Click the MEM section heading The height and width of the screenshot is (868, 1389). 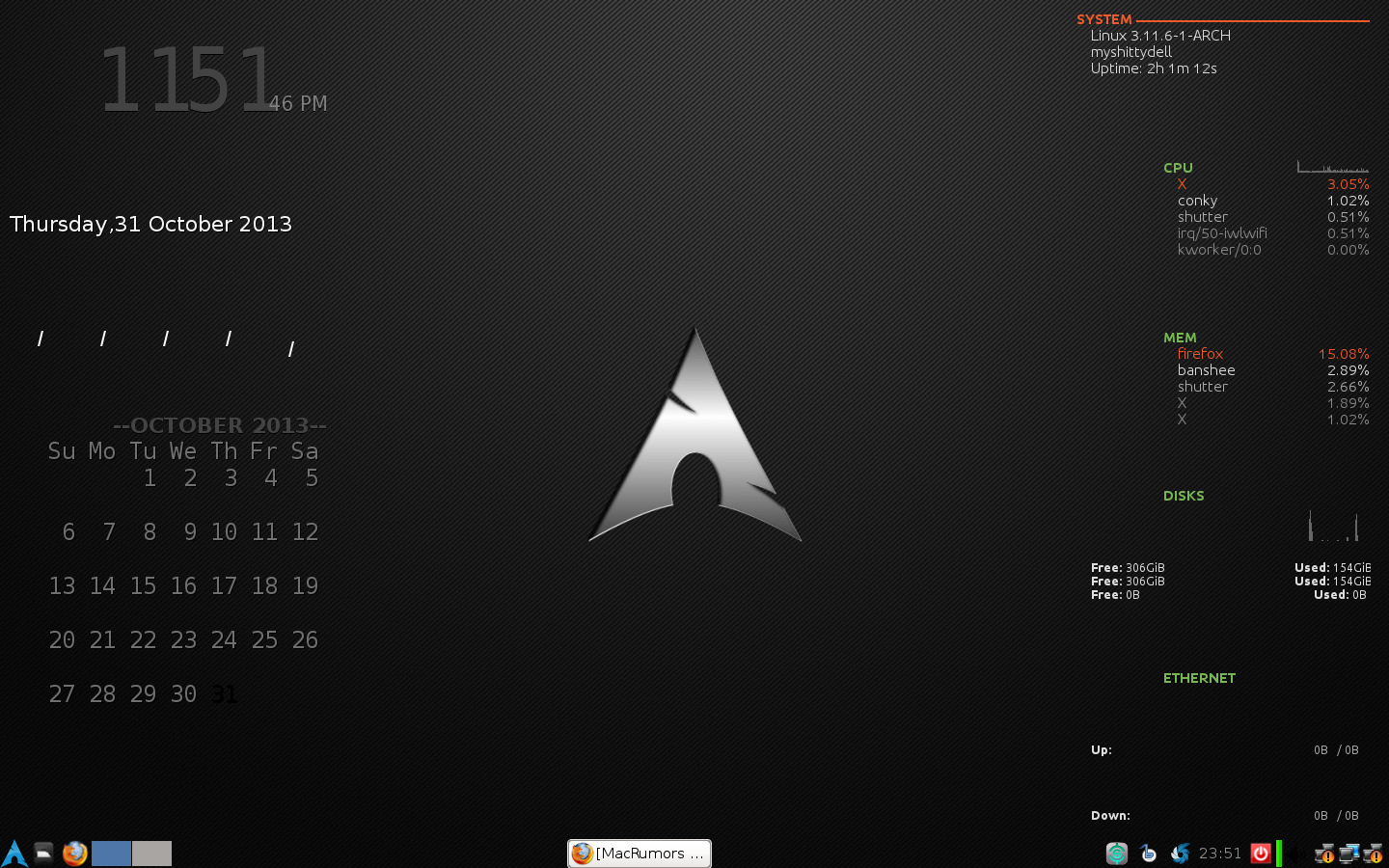pyautogui.click(x=1180, y=338)
